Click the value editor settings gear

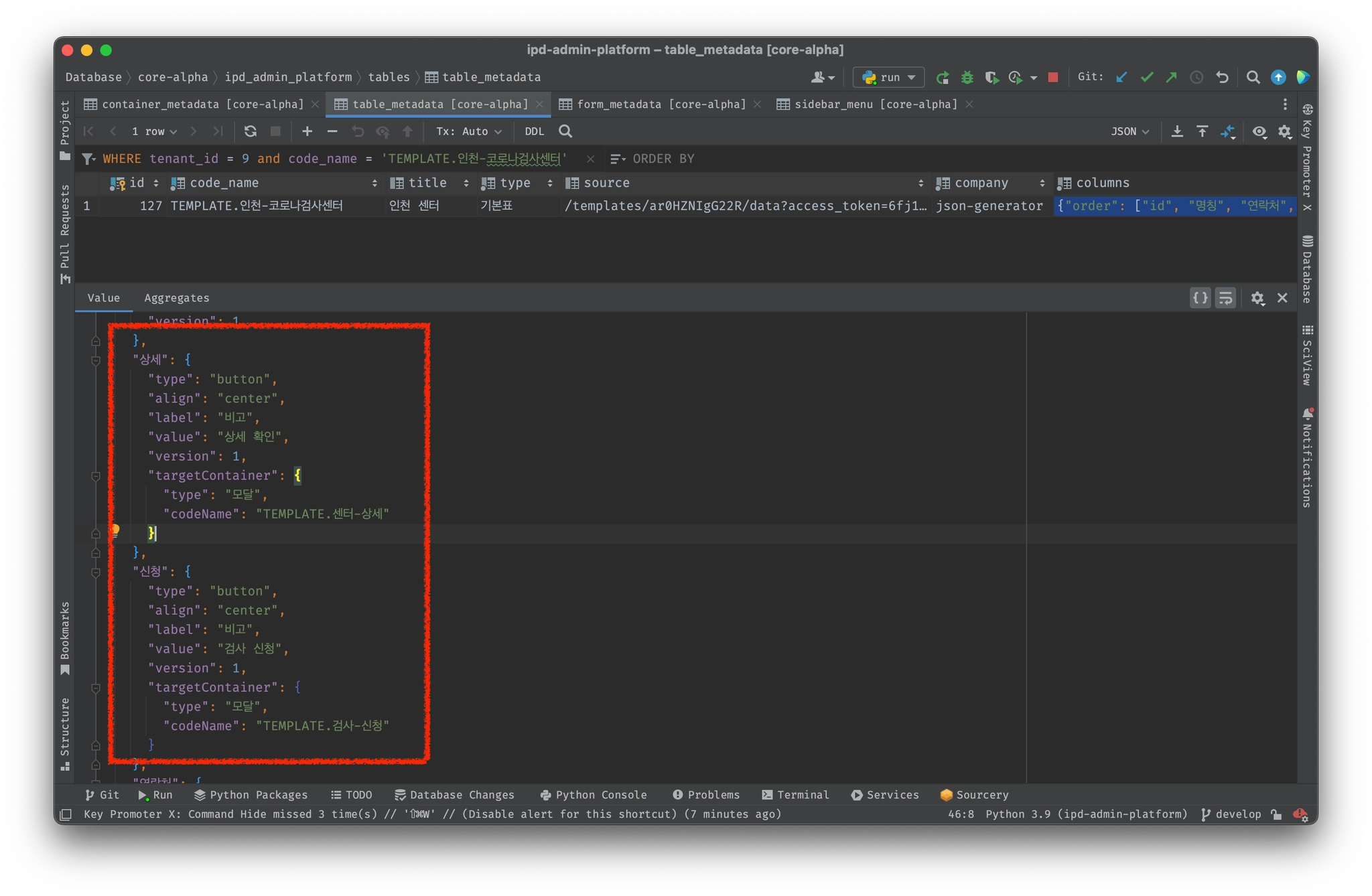tap(1257, 298)
